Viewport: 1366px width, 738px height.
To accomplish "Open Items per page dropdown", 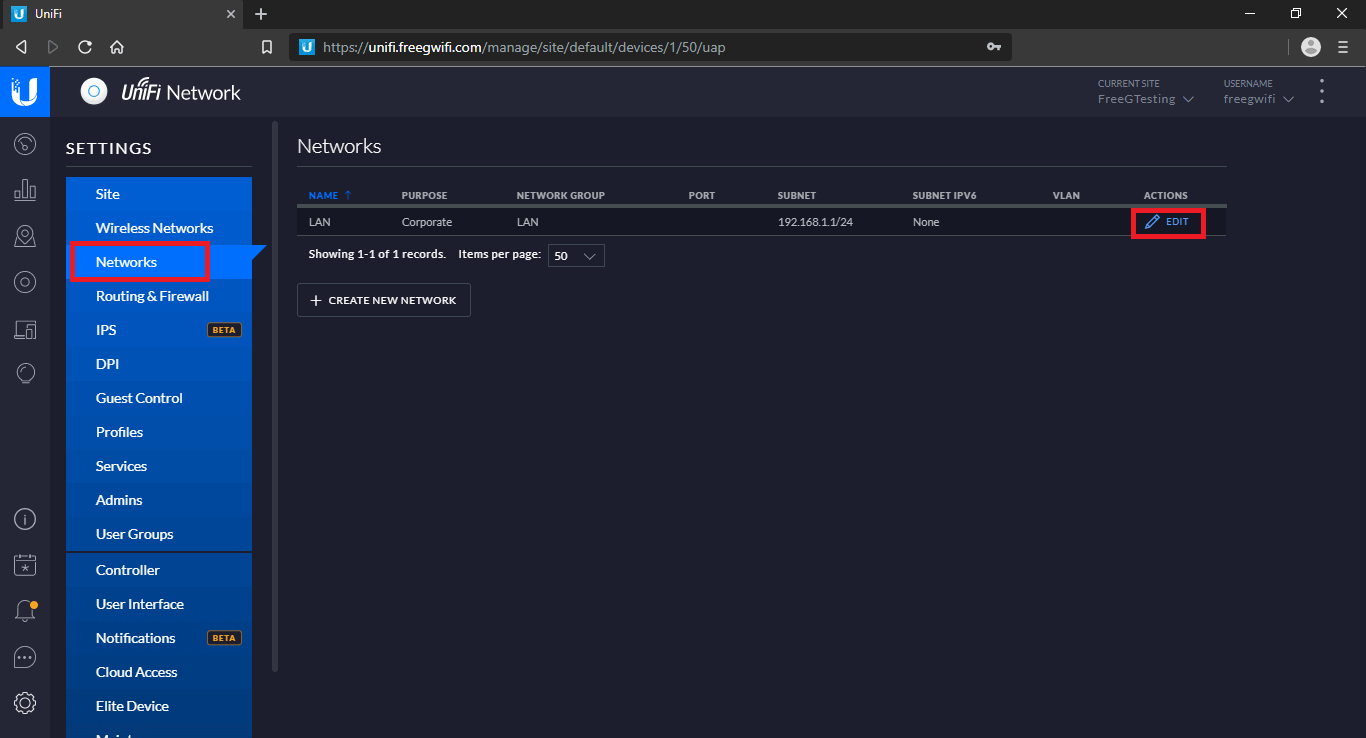I will pos(576,256).
